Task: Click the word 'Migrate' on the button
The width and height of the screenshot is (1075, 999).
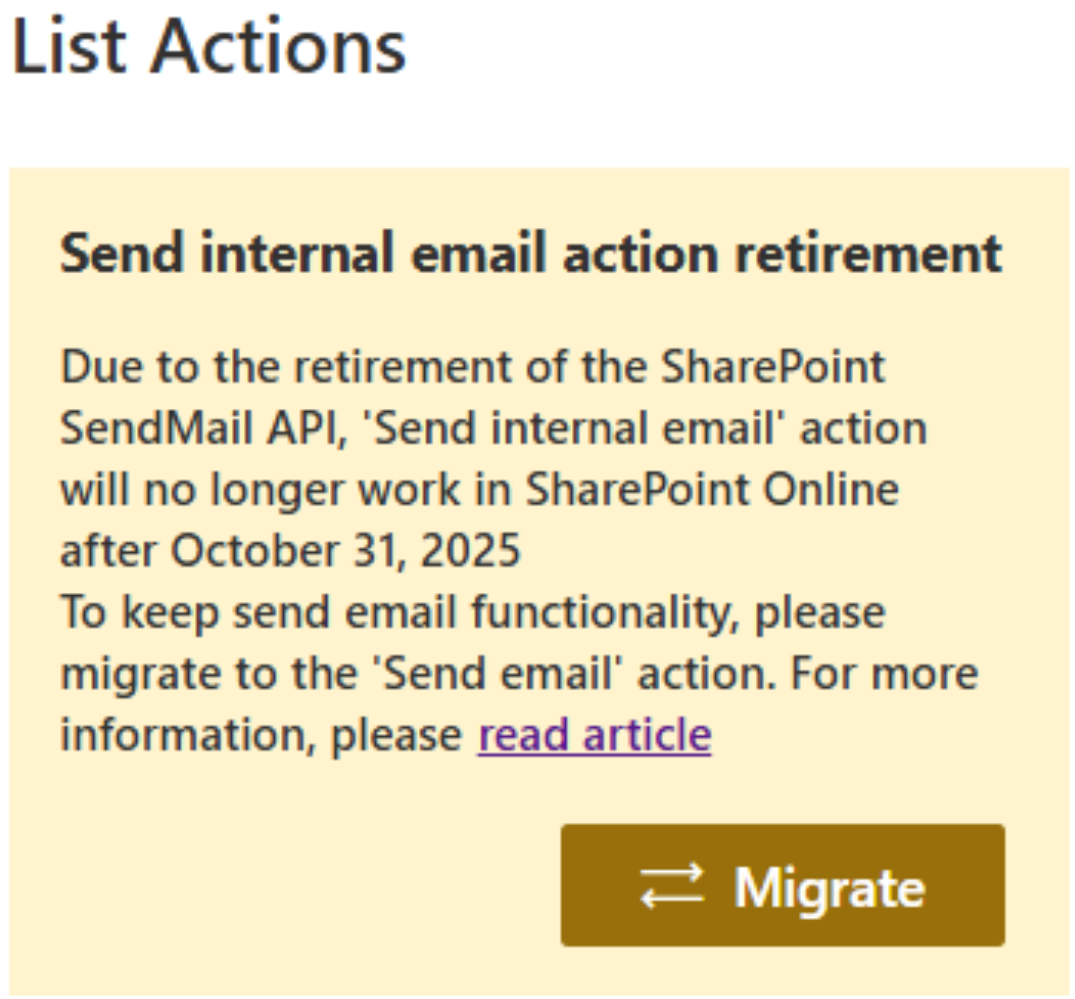Action: coord(830,889)
